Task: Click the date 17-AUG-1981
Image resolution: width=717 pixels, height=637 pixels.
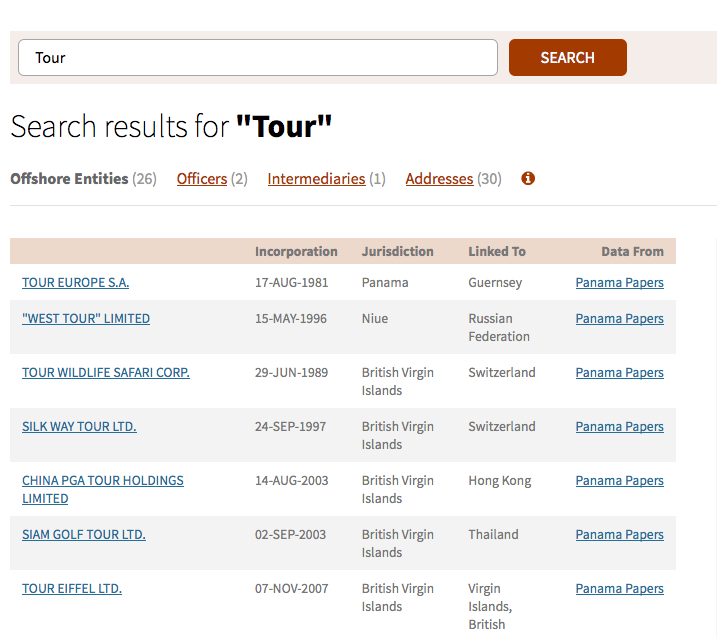Action: tap(291, 283)
